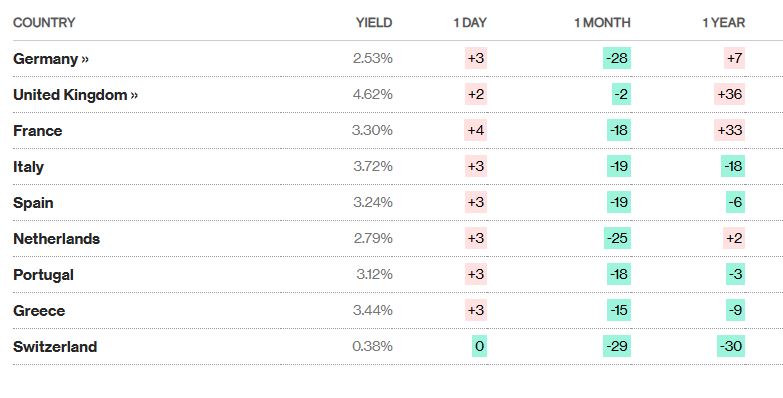783x398 pixels.
Task: Select the Greece country name
Action: click(39, 311)
